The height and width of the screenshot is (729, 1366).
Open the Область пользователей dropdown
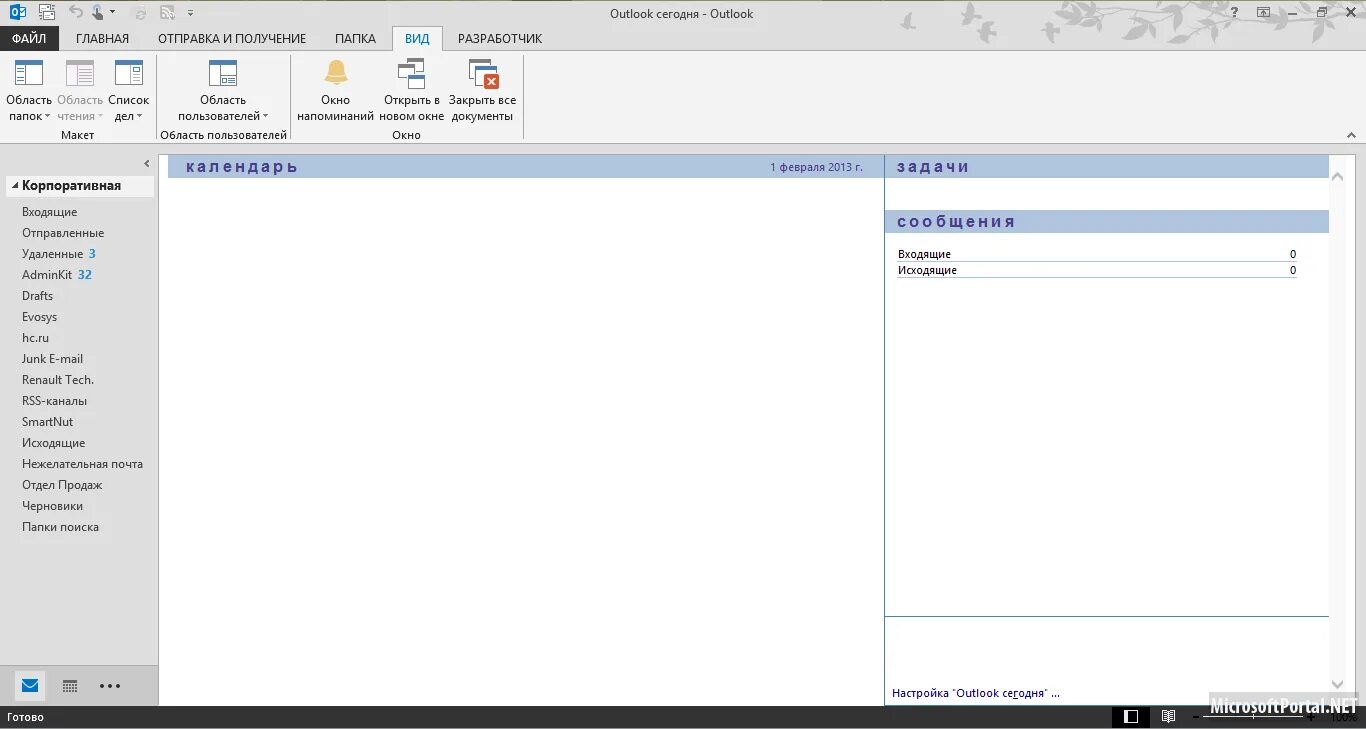223,91
